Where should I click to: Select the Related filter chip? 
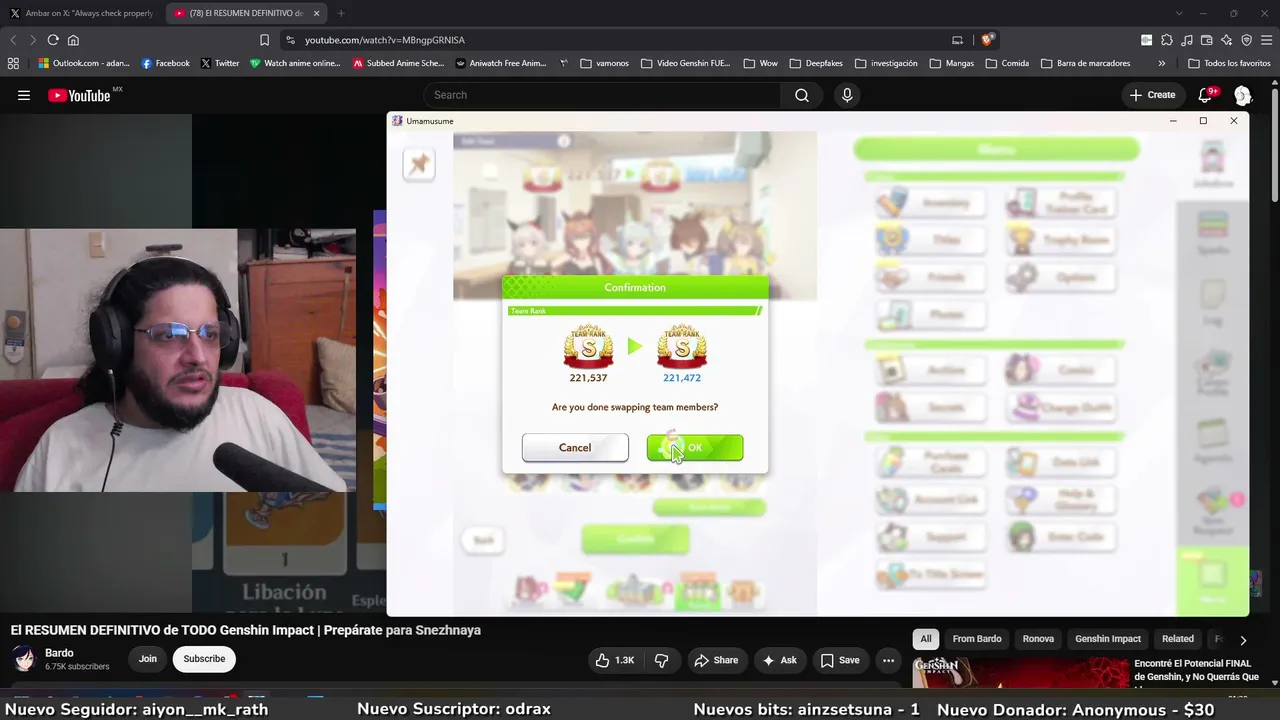[1178, 639]
